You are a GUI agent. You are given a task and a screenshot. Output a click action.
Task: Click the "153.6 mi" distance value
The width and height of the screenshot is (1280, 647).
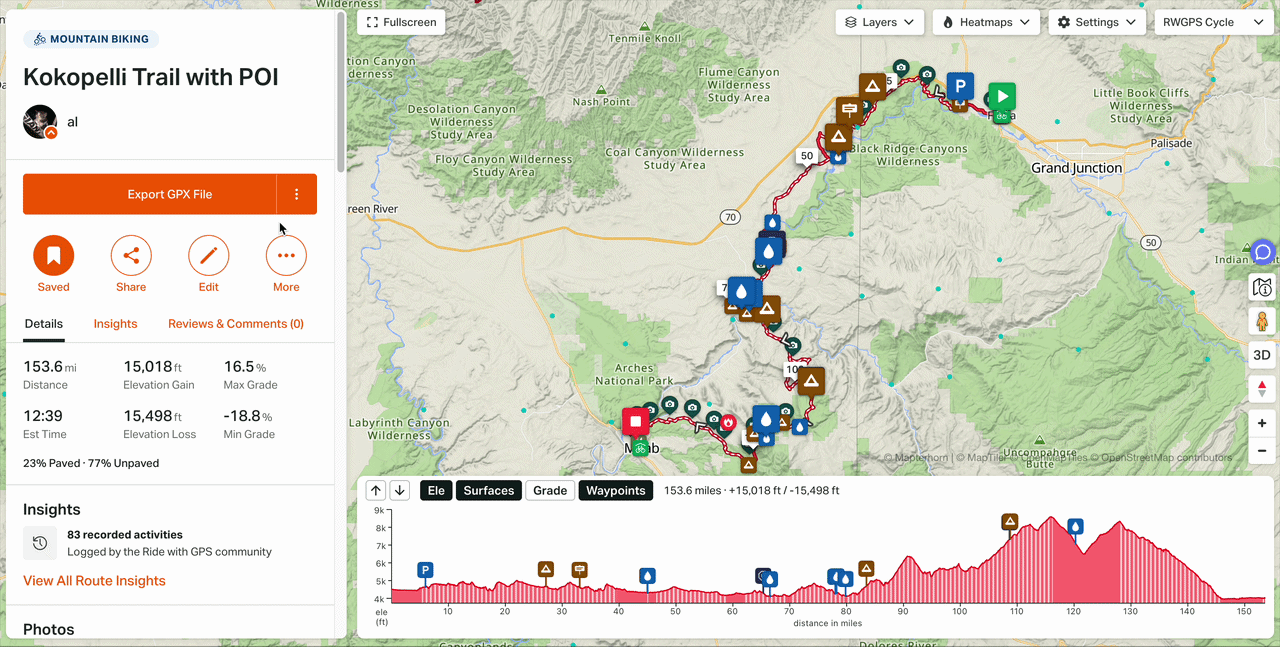point(50,367)
